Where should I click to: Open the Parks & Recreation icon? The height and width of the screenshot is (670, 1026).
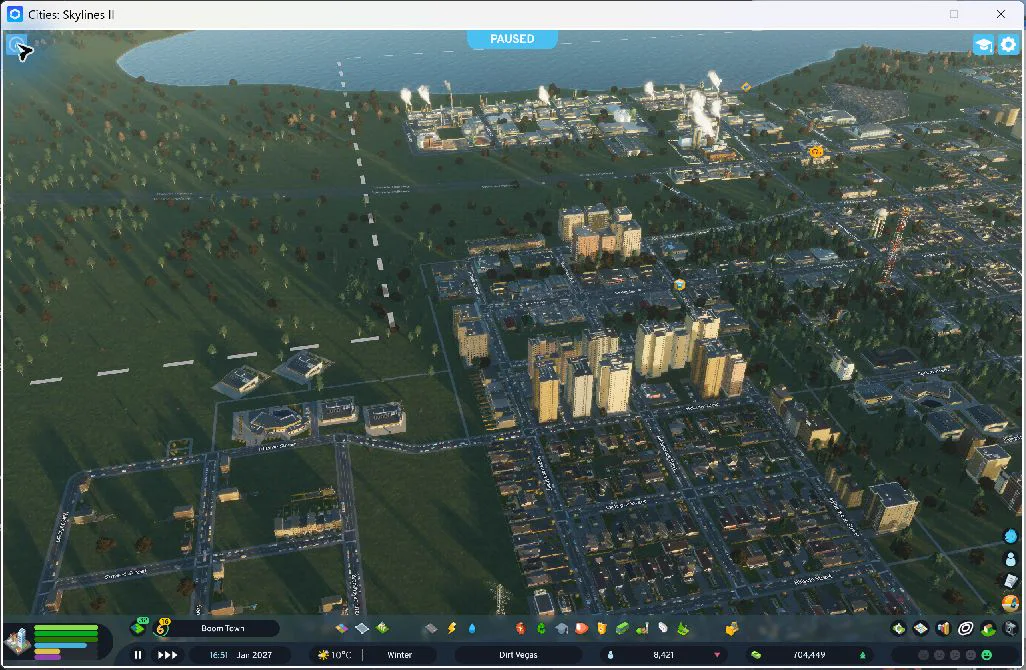coord(642,628)
